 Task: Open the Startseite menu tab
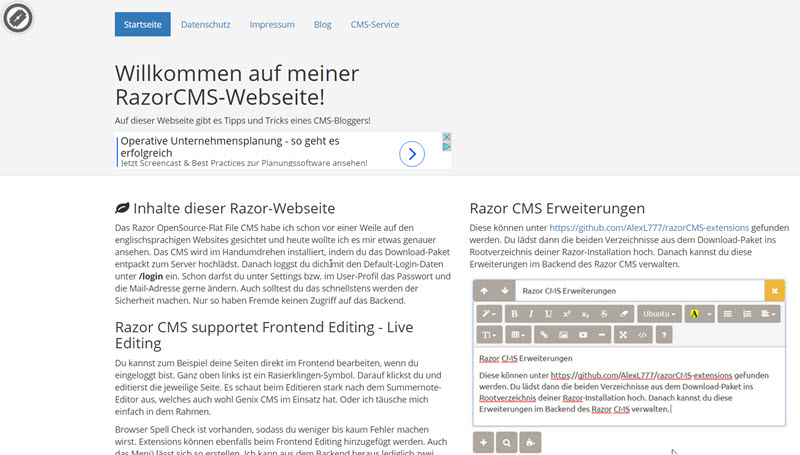[142, 24]
